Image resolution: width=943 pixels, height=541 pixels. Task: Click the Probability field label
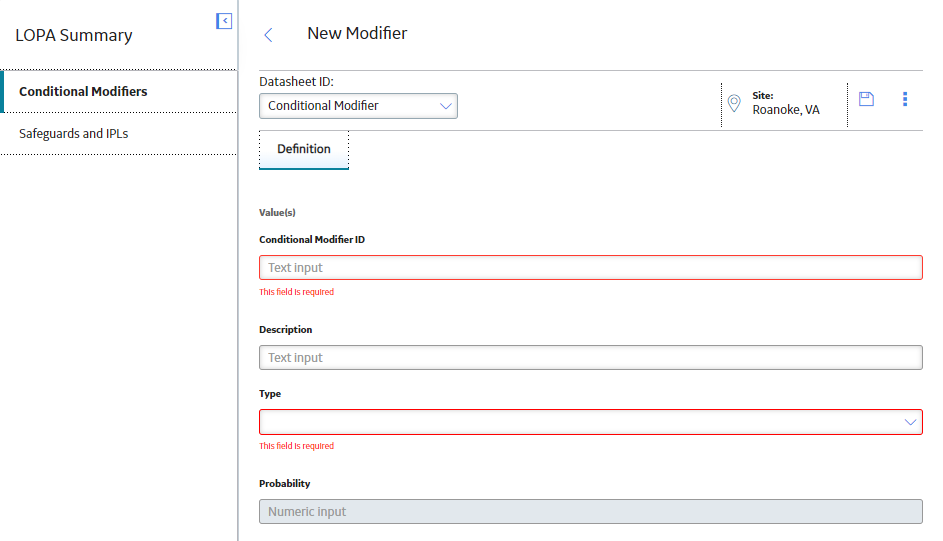point(284,483)
